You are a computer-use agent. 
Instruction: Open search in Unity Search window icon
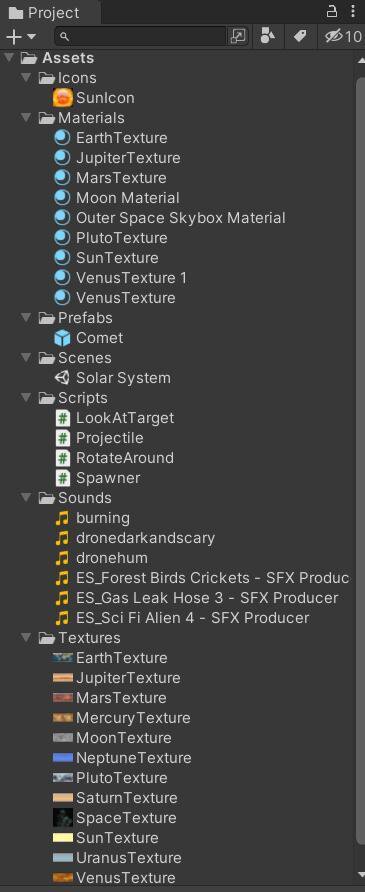[238, 36]
